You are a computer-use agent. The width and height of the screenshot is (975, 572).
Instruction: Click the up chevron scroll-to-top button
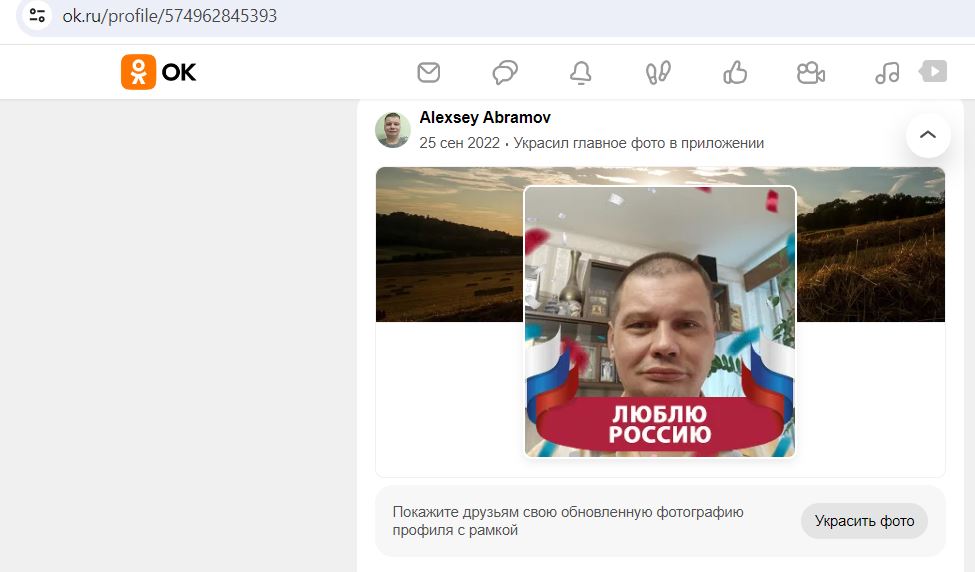928,134
